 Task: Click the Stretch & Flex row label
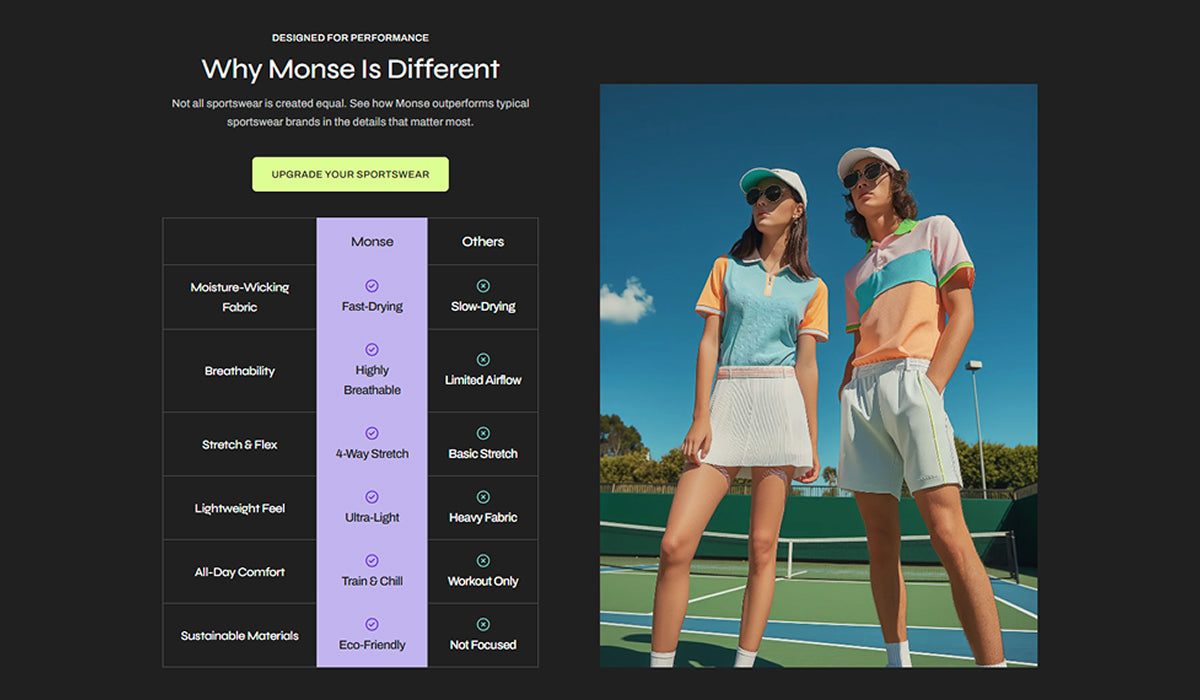point(240,445)
